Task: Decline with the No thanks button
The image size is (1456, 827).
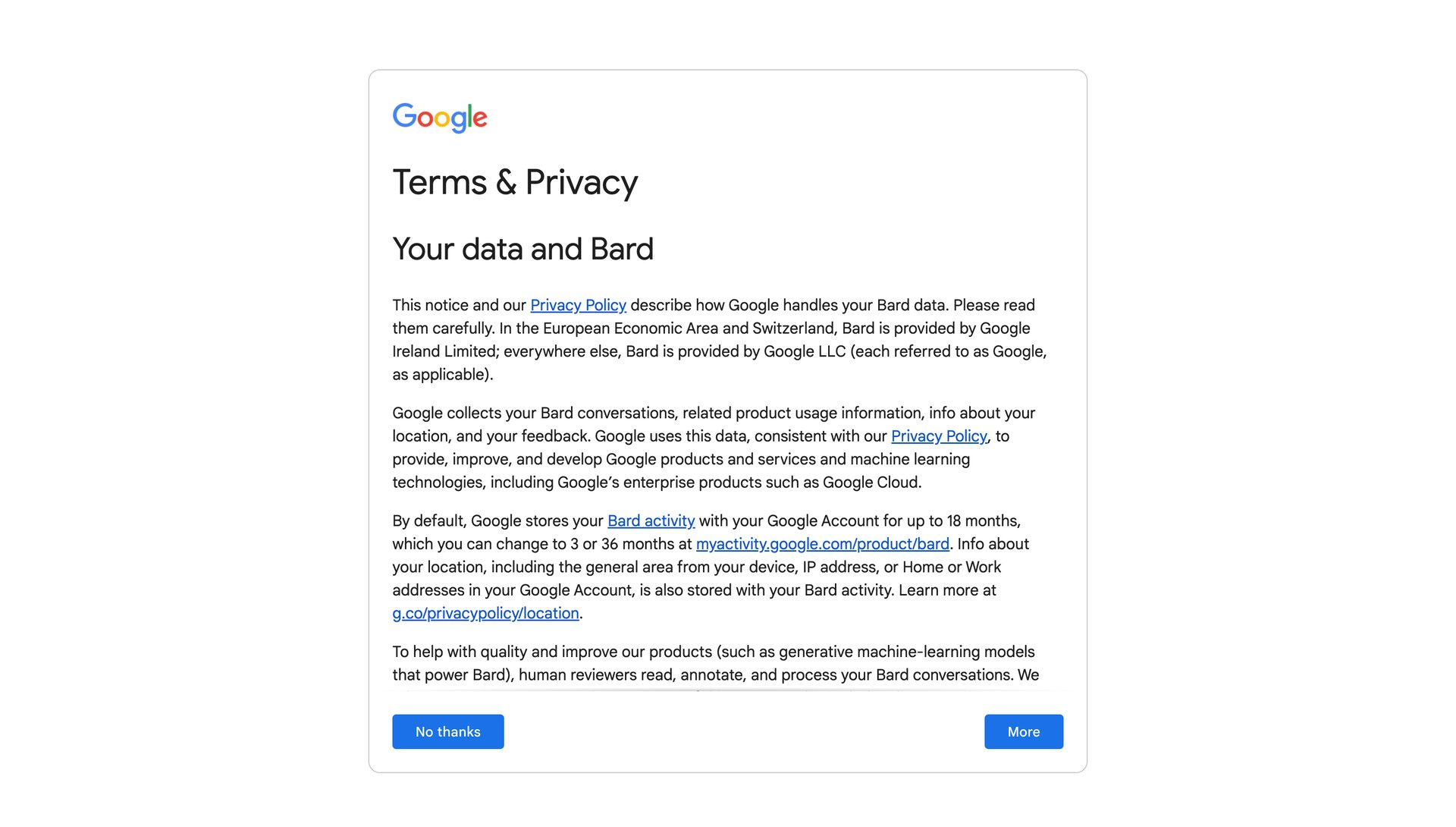Action: click(x=447, y=731)
